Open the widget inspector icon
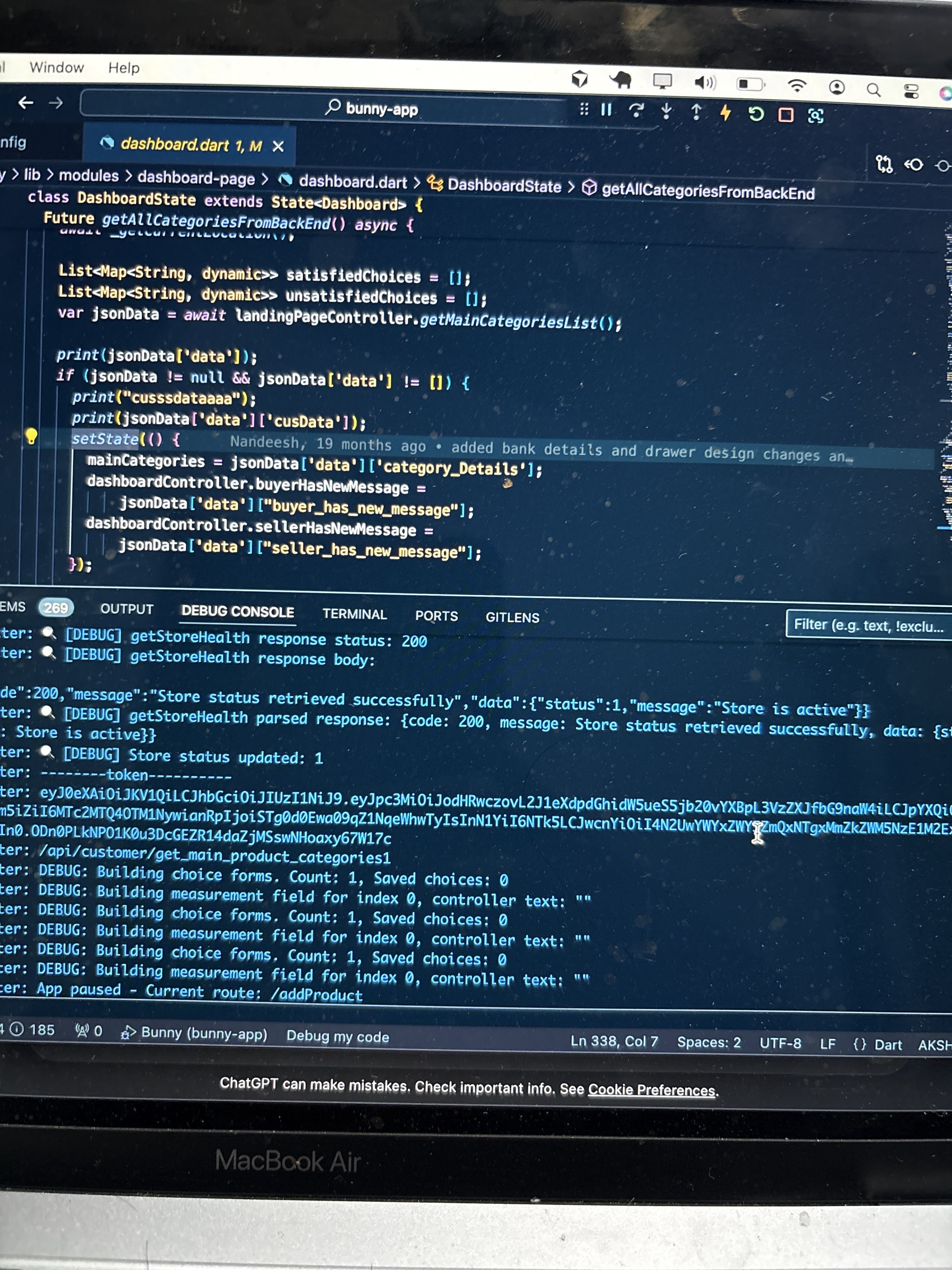 815,116
